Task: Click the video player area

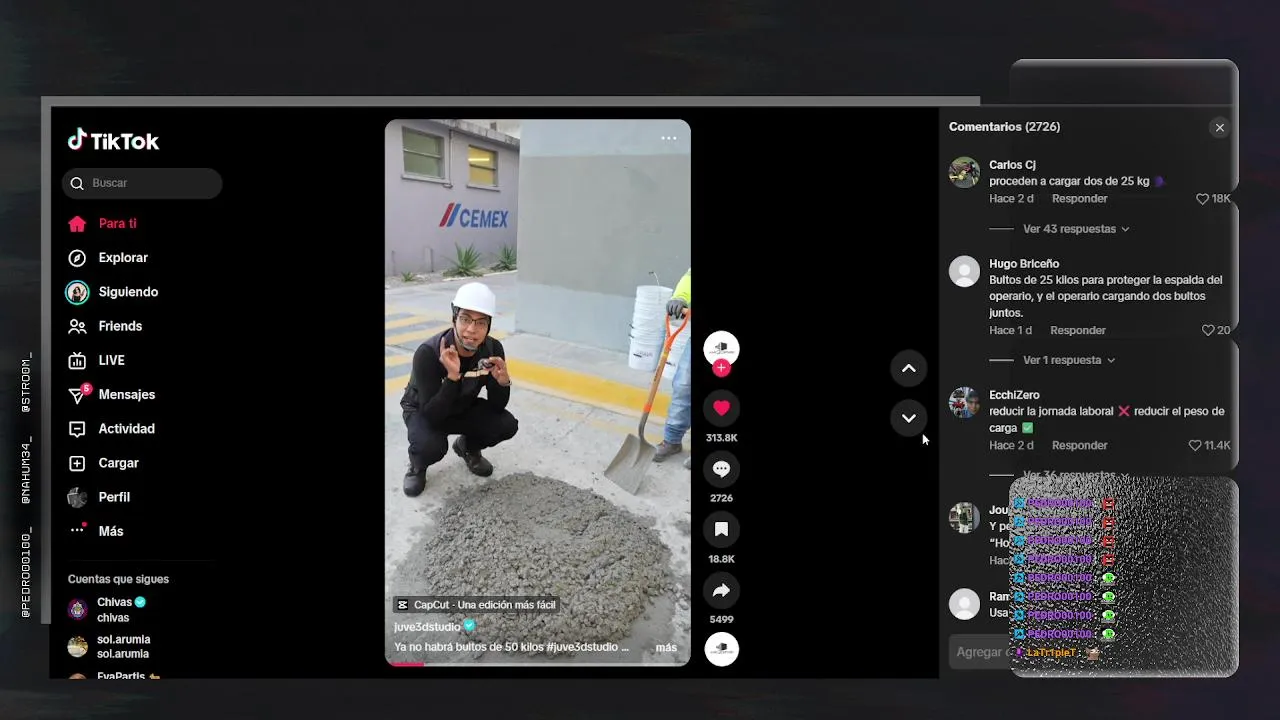Action: (538, 393)
